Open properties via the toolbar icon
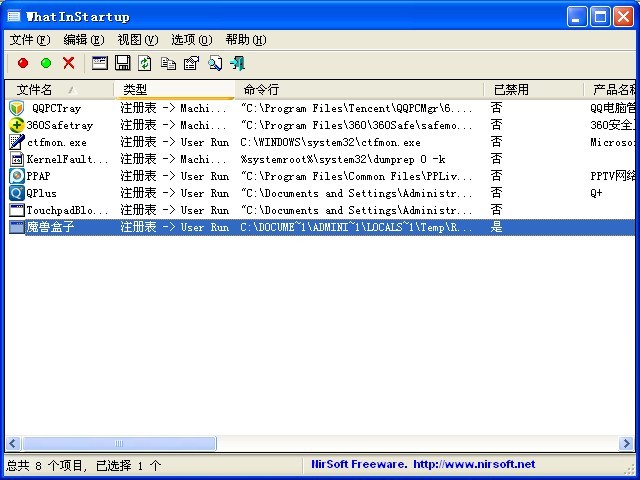The height and width of the screenshot is (480, 640). 99,63
